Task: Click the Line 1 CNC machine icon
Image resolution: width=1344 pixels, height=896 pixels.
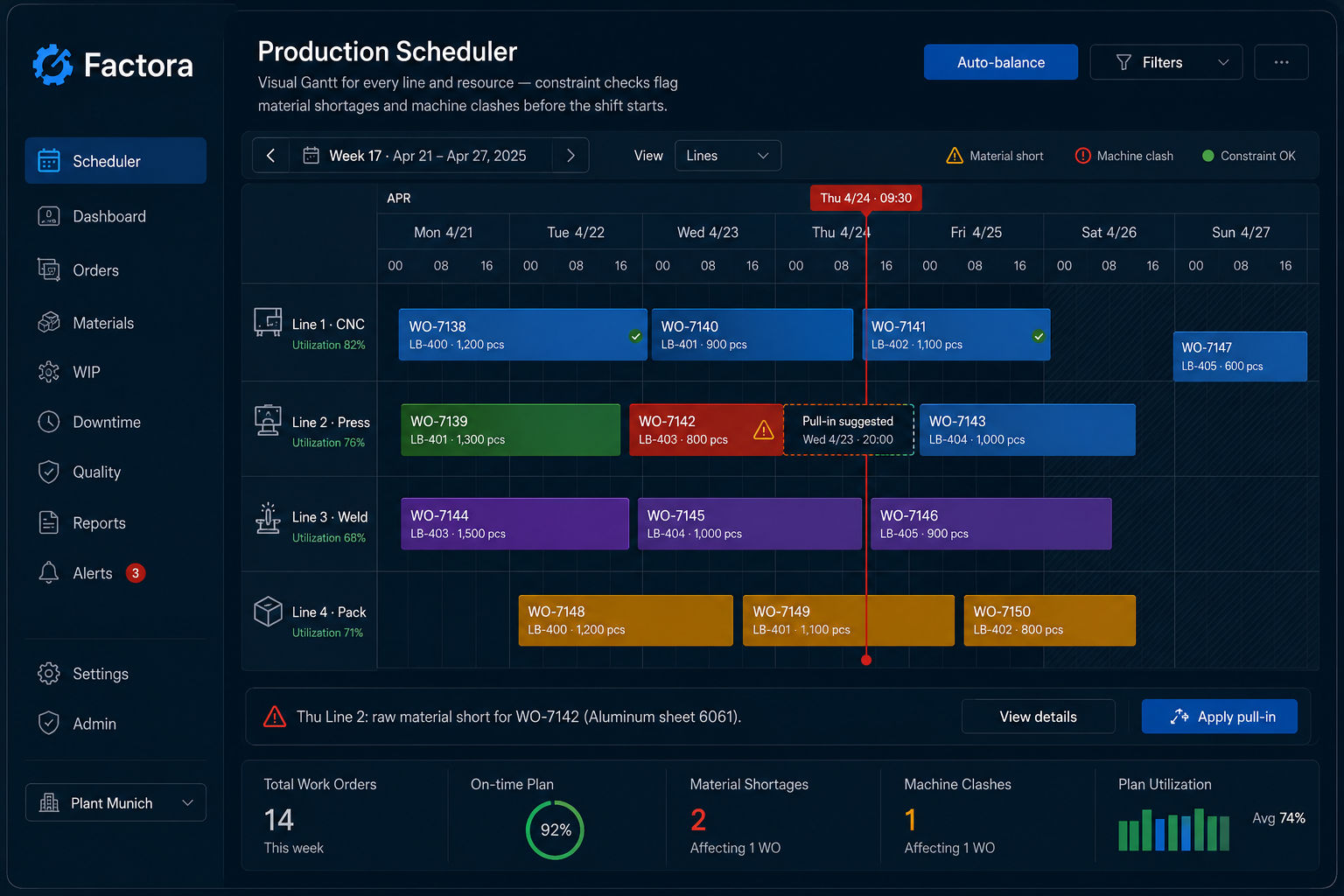Action: pyautogui.click(x=268, y=322)
